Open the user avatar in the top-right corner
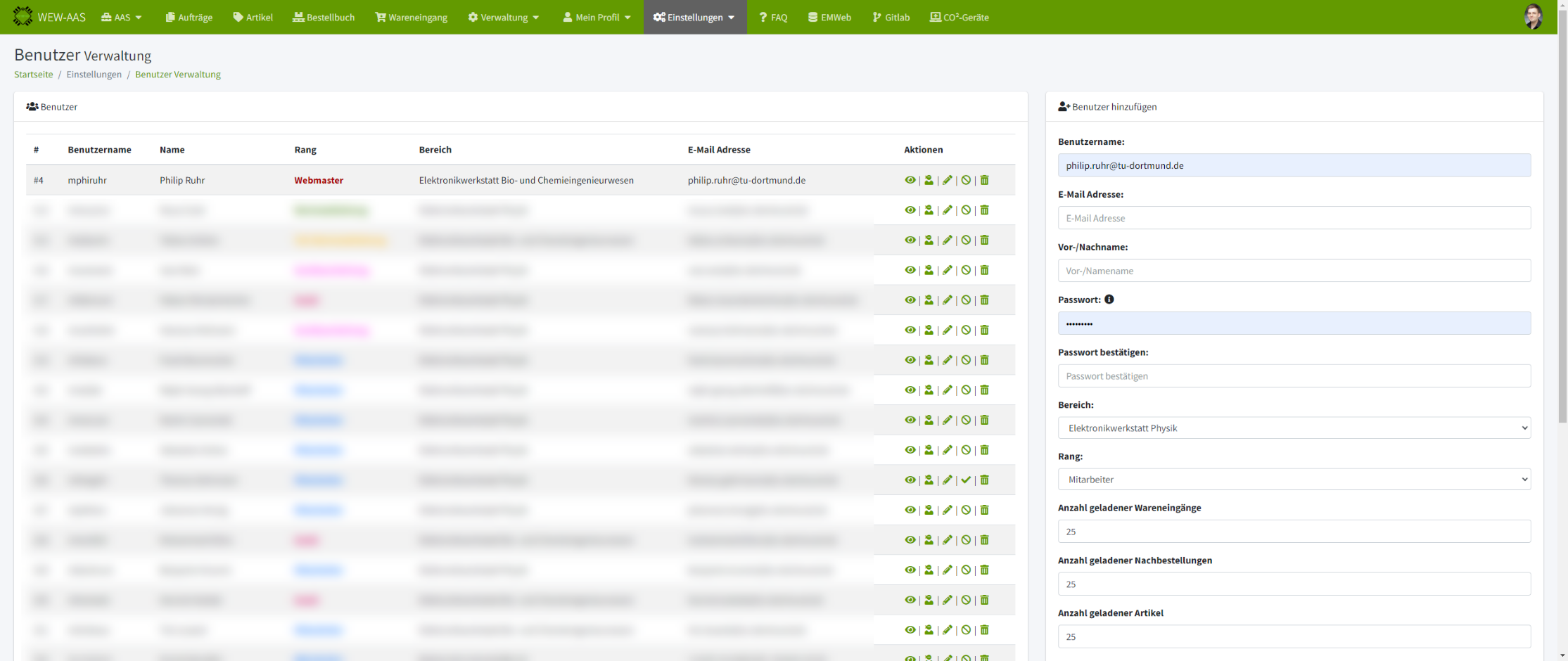Image resolution: width=1568 pixels, height=661 pixels. click(x=1533, y=17)
